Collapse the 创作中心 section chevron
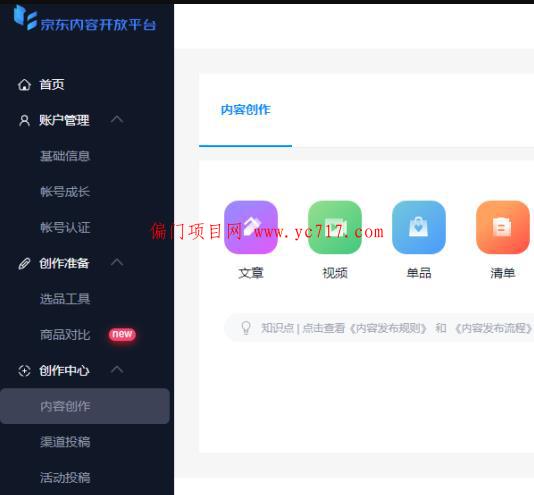This screenshot has height=495, width=534. coord(117,369)
